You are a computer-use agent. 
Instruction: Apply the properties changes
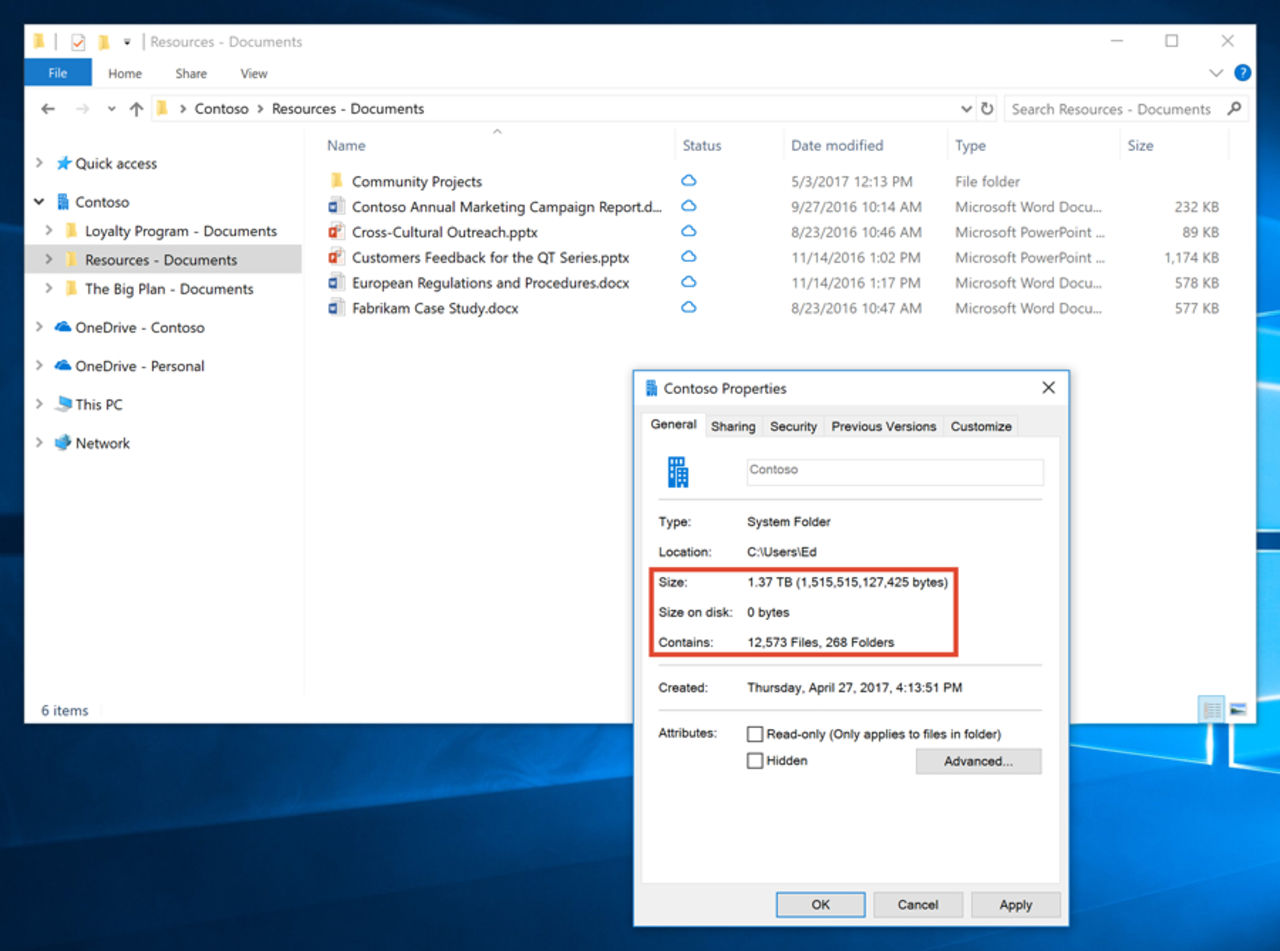[1015, 904]
